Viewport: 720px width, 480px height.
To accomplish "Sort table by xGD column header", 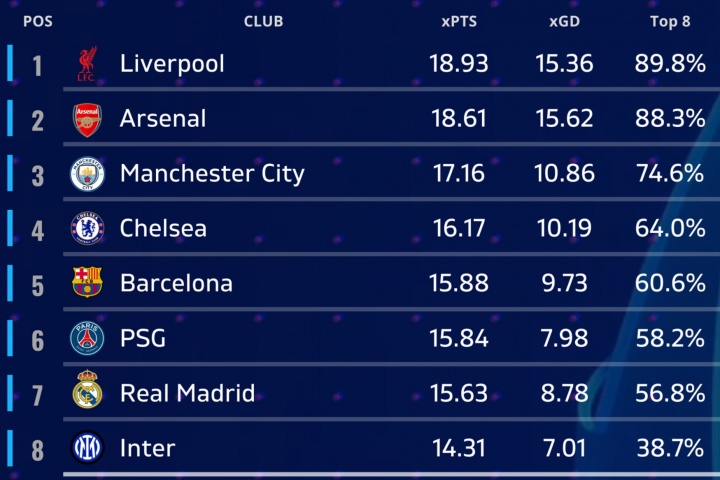I will pos(566,21).
